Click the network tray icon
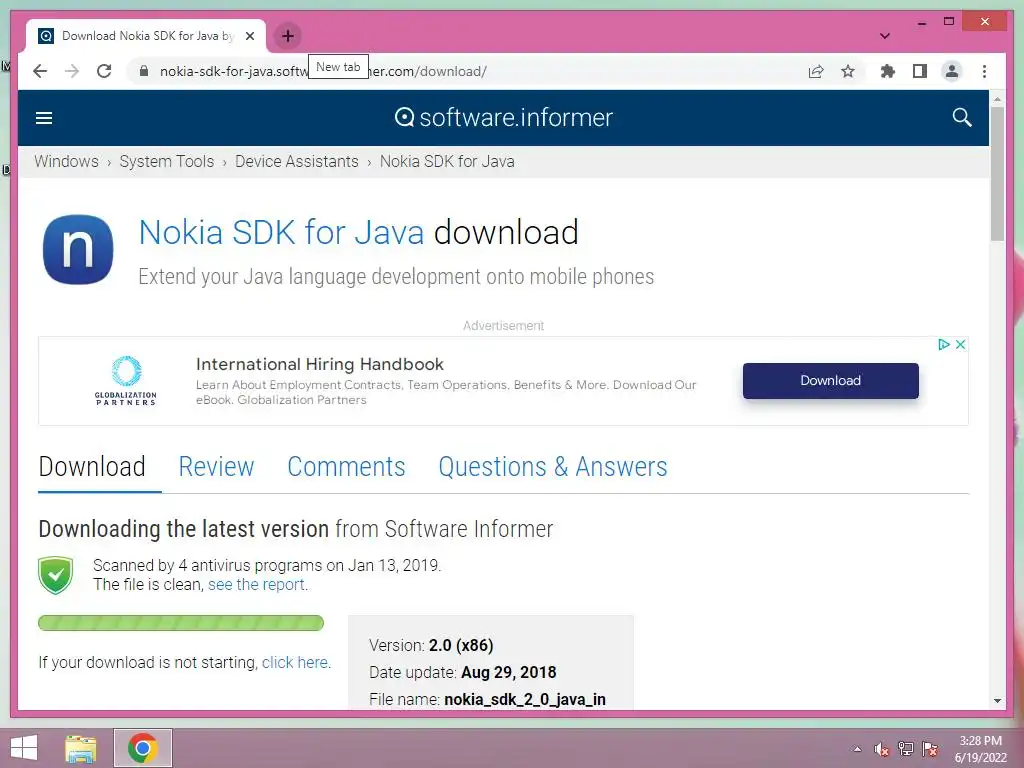Viewport: 1024px width, 768px height. coord(906,749)
